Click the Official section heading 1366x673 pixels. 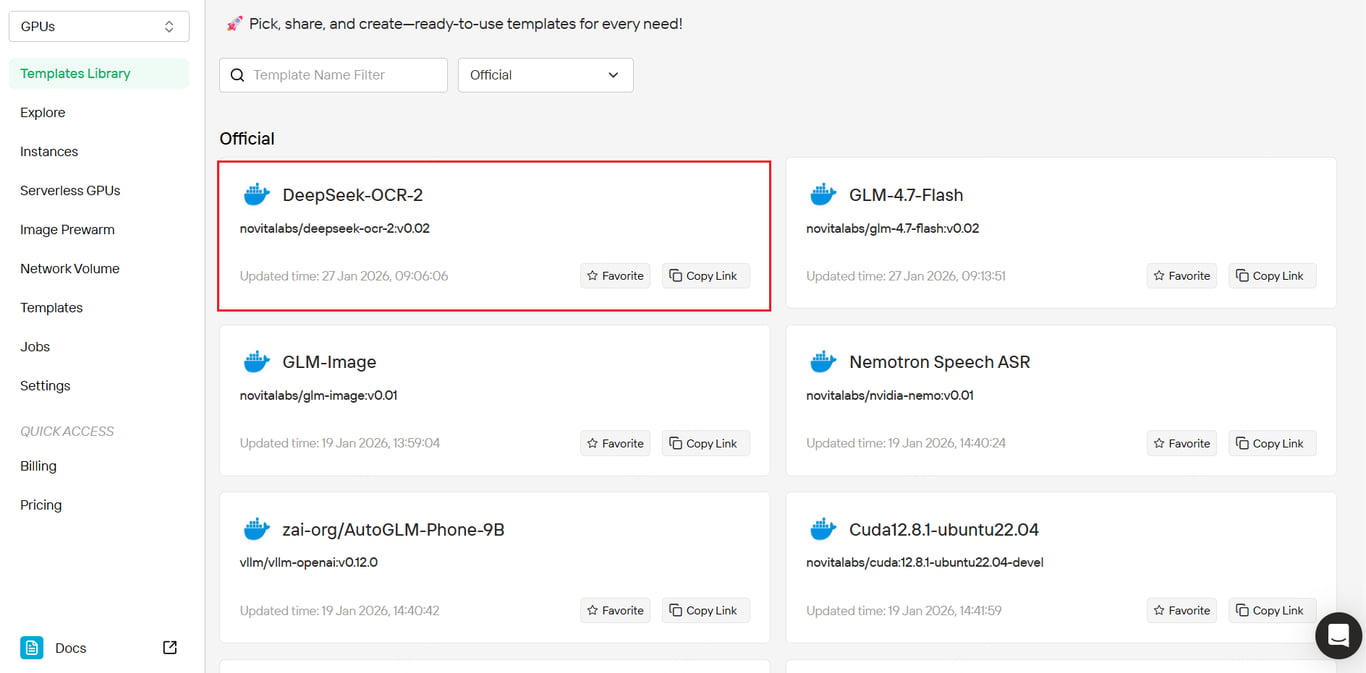(247, 138)
